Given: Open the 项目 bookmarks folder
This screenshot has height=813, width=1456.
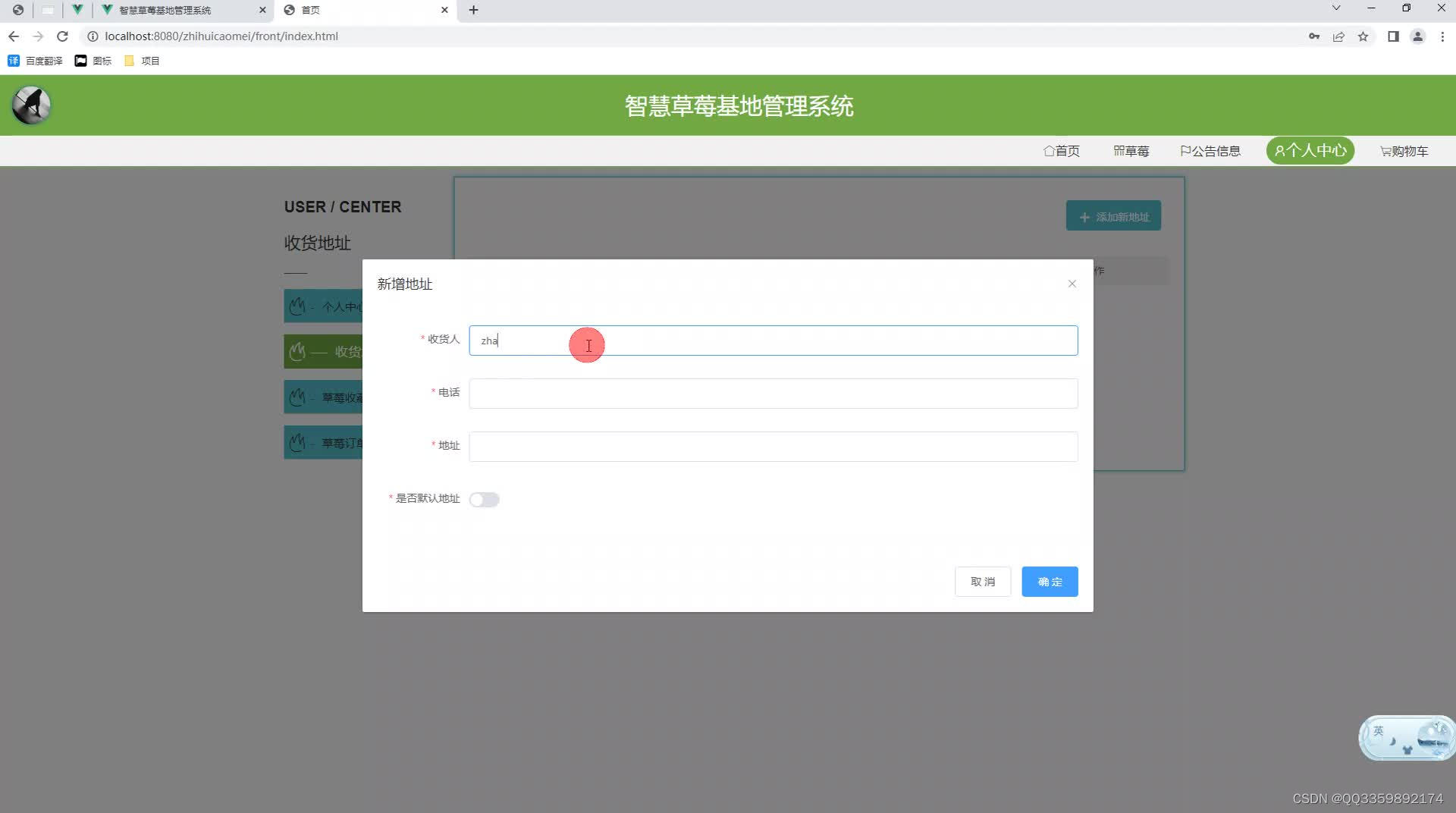Looking at the screenshot, I should click(x=142, y=61).
